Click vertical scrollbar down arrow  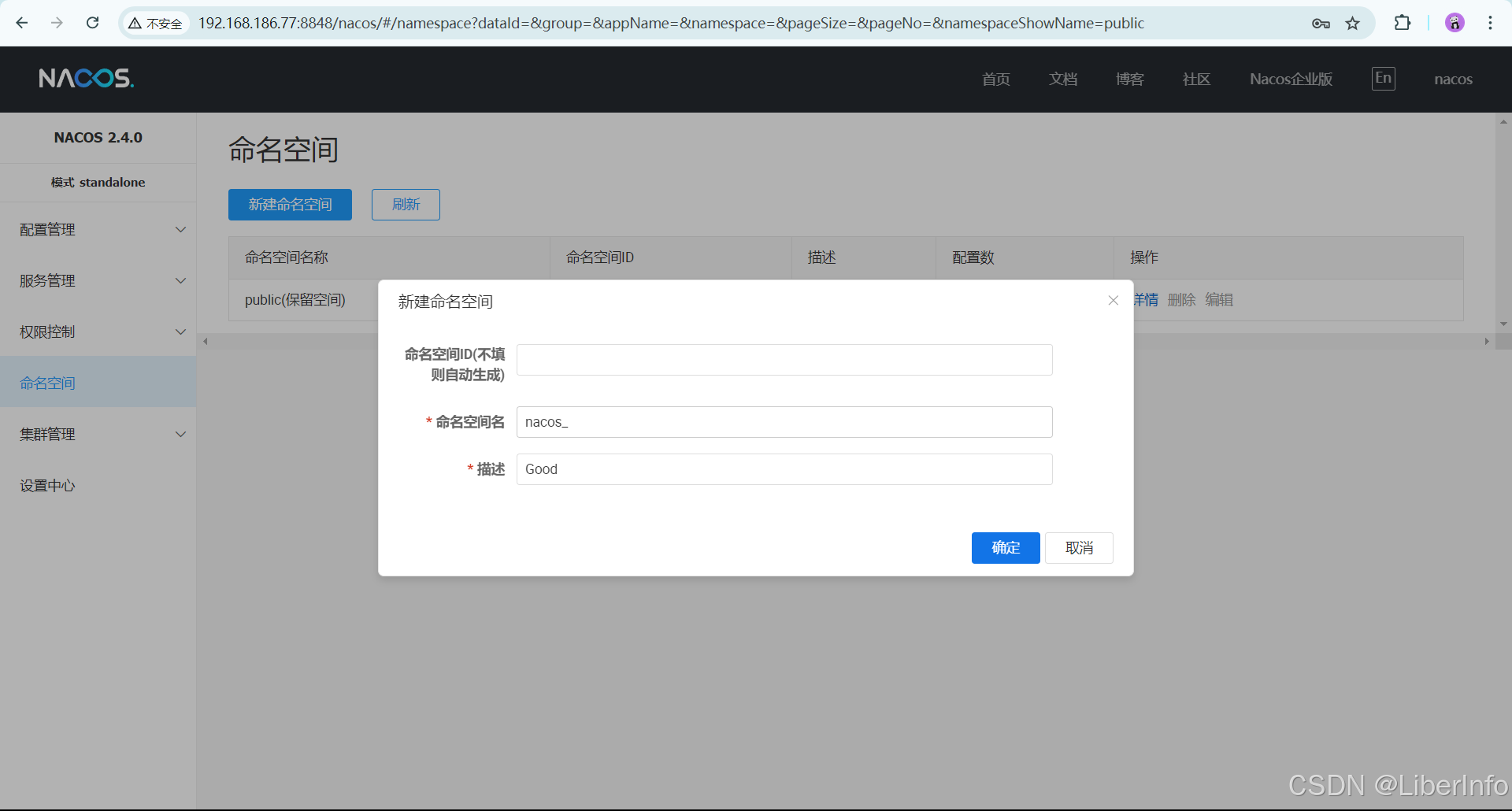point(1503,324)
